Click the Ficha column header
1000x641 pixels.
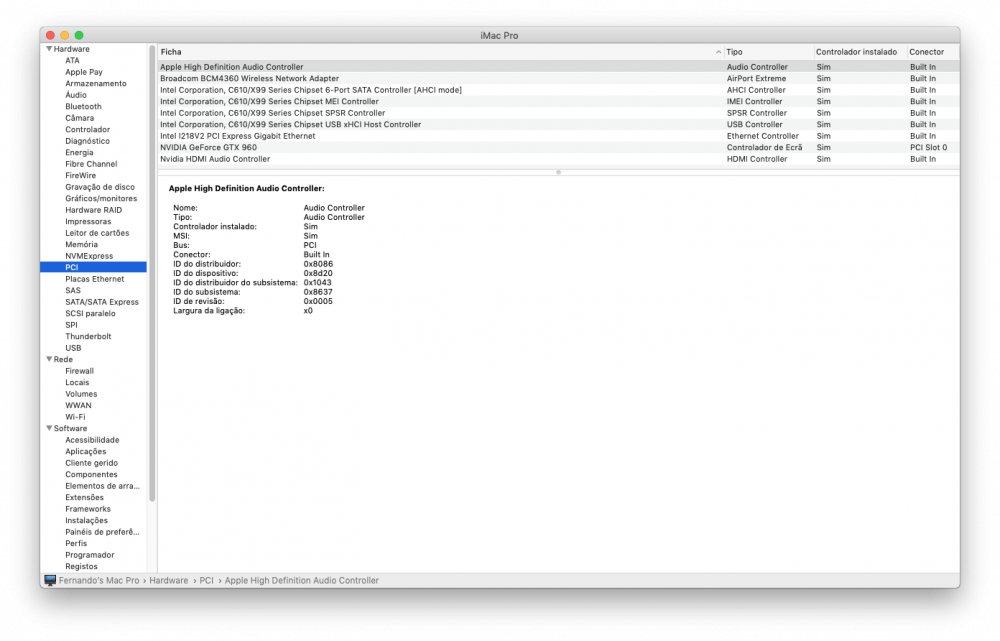click(440, 52)
